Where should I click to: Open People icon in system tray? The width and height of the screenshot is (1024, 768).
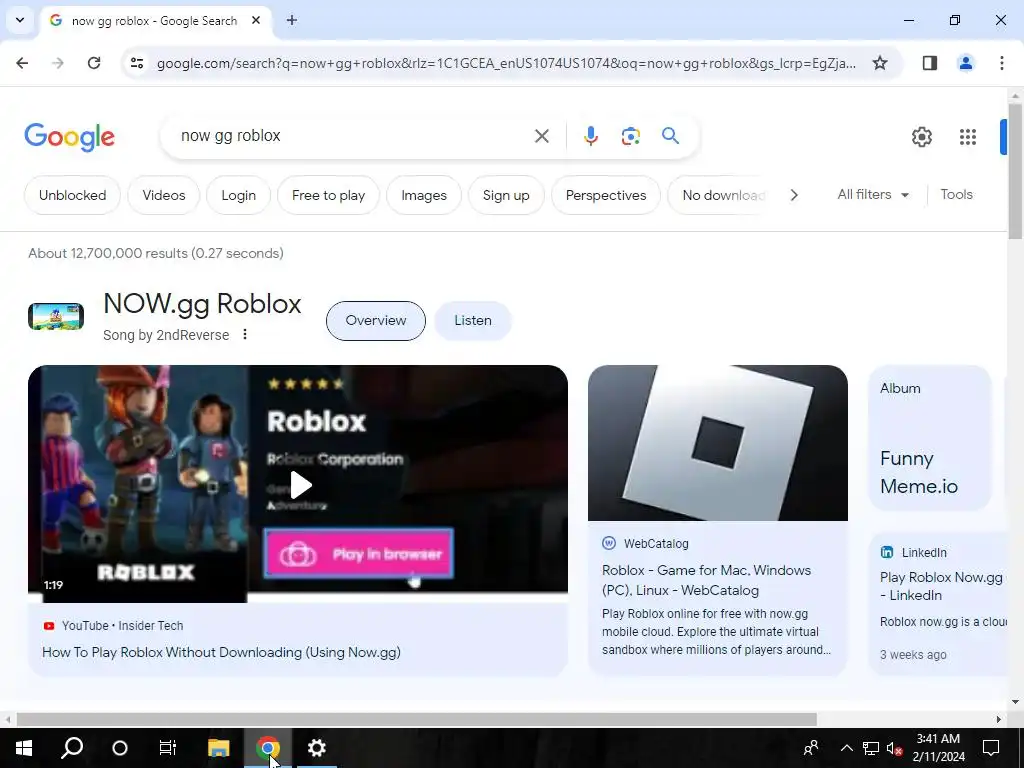pos(810,748)
